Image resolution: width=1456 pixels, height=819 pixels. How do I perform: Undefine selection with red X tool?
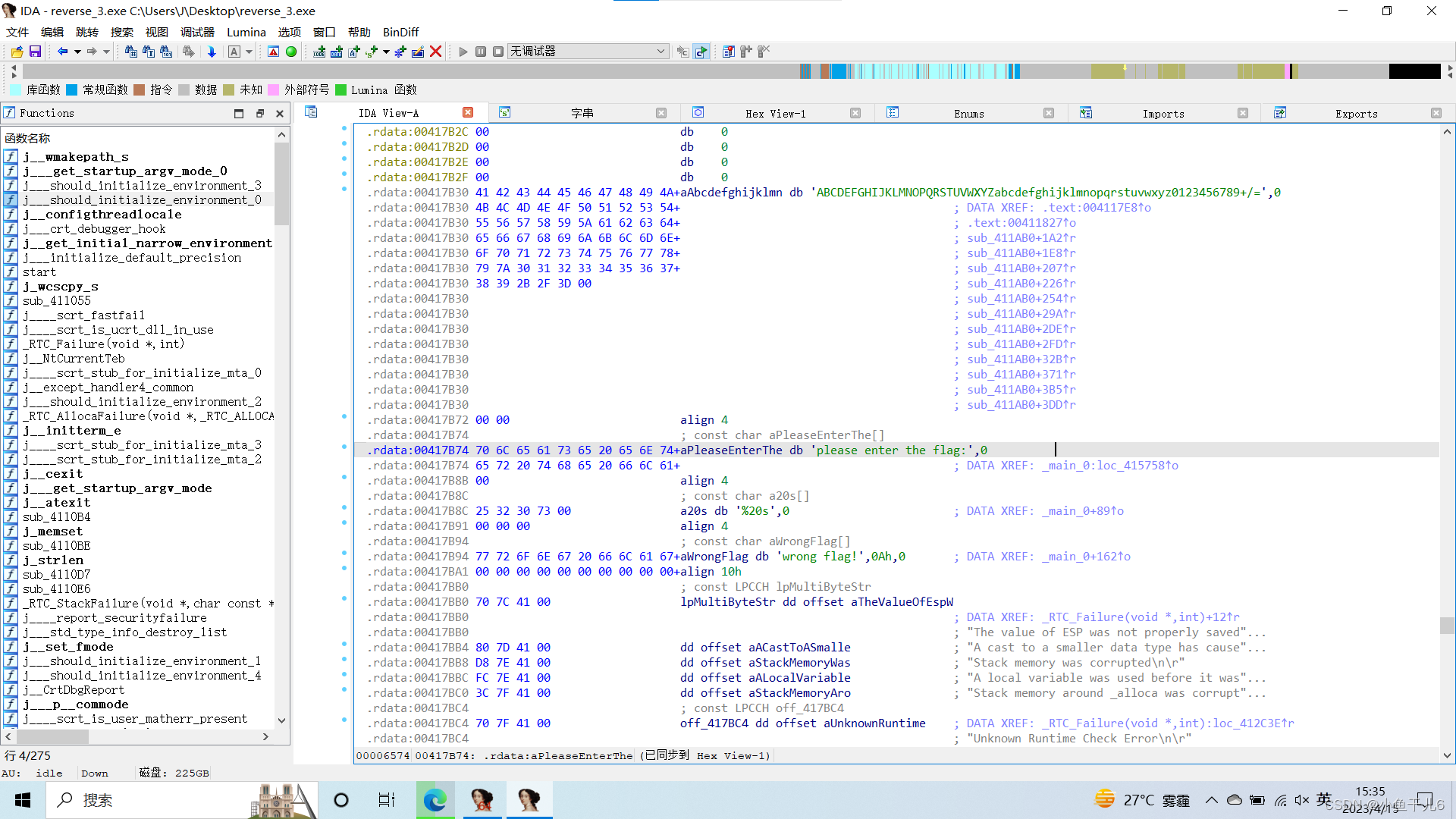pos(435,52)
